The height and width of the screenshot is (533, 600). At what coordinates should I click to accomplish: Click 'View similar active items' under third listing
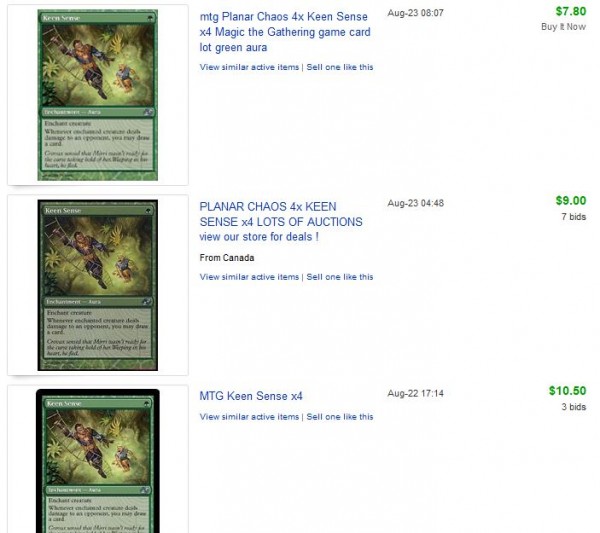249,417
